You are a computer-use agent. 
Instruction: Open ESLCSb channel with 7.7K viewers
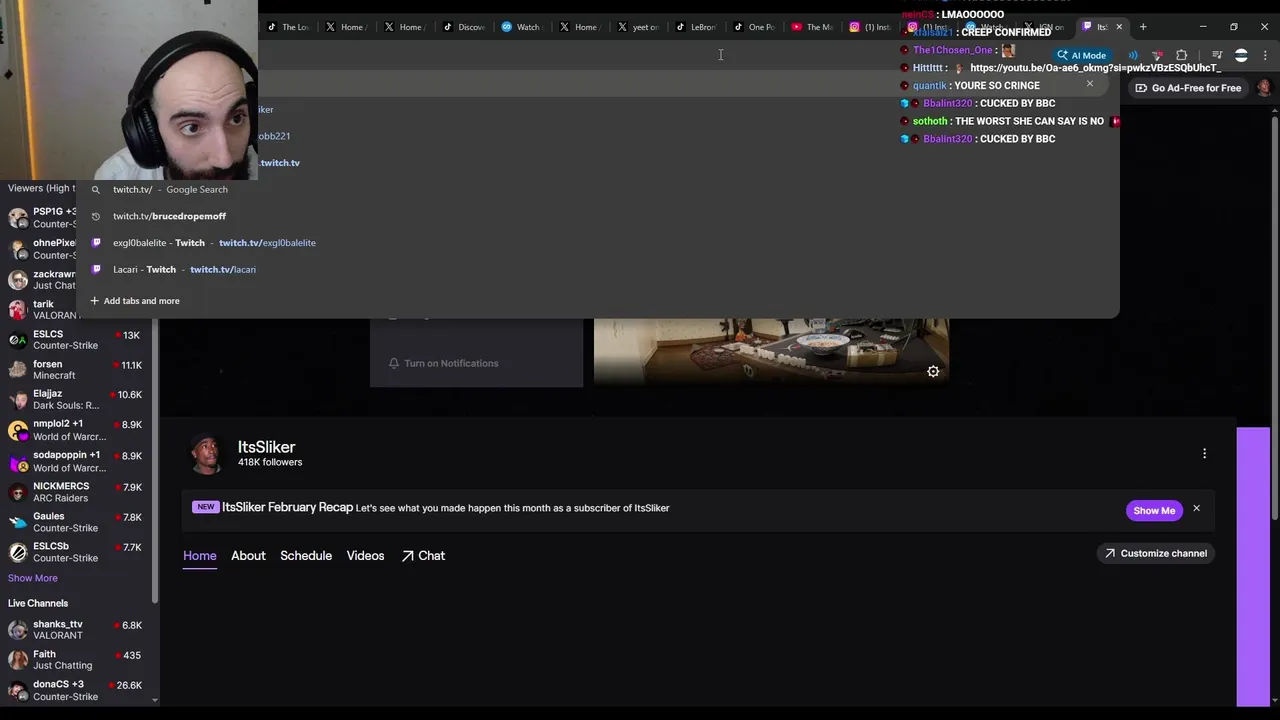(x=76, y=552)
